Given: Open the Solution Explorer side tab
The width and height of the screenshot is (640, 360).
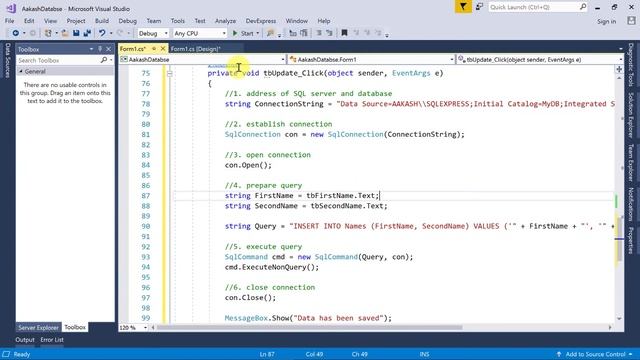Looking at the screenshot, I should coord(631,115).
